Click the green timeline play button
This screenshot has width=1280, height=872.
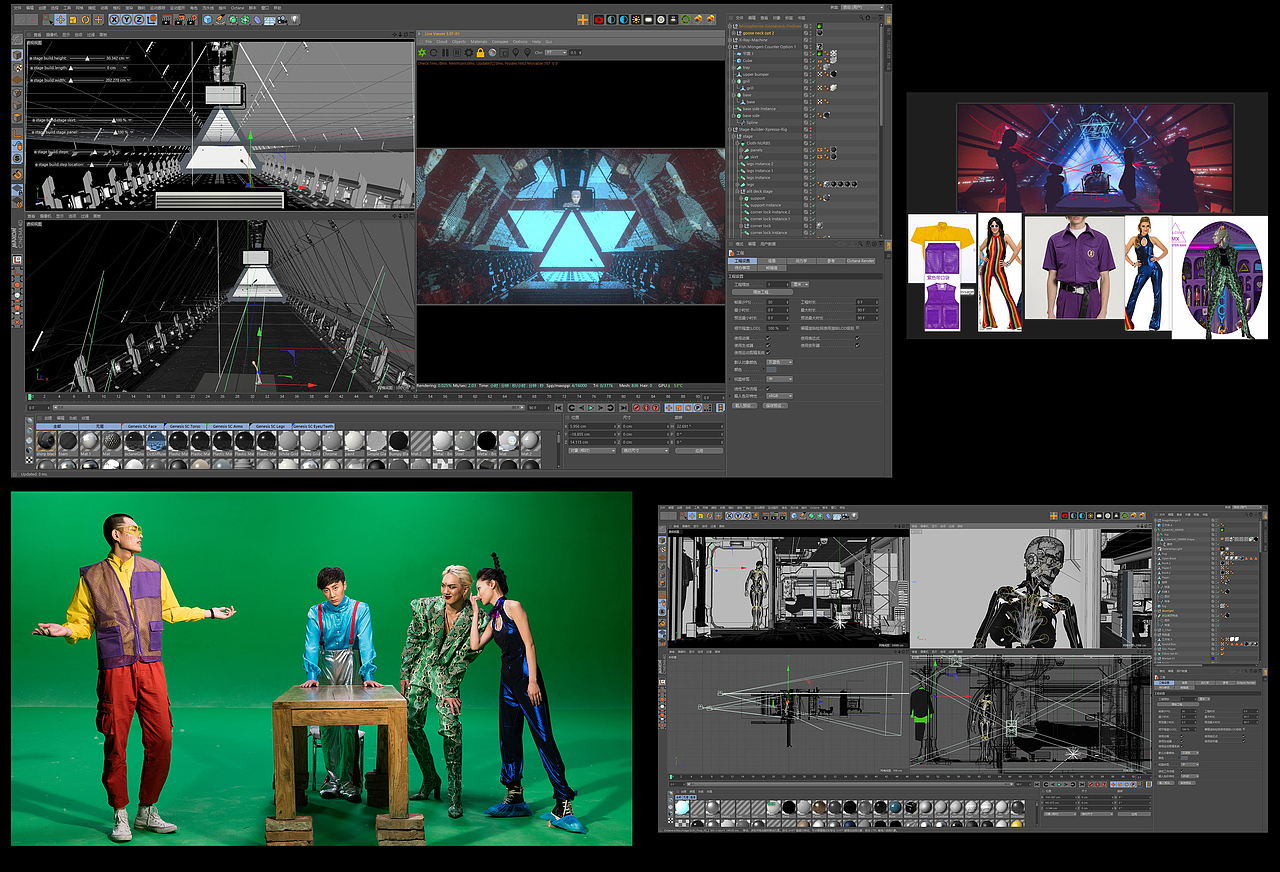589,408
